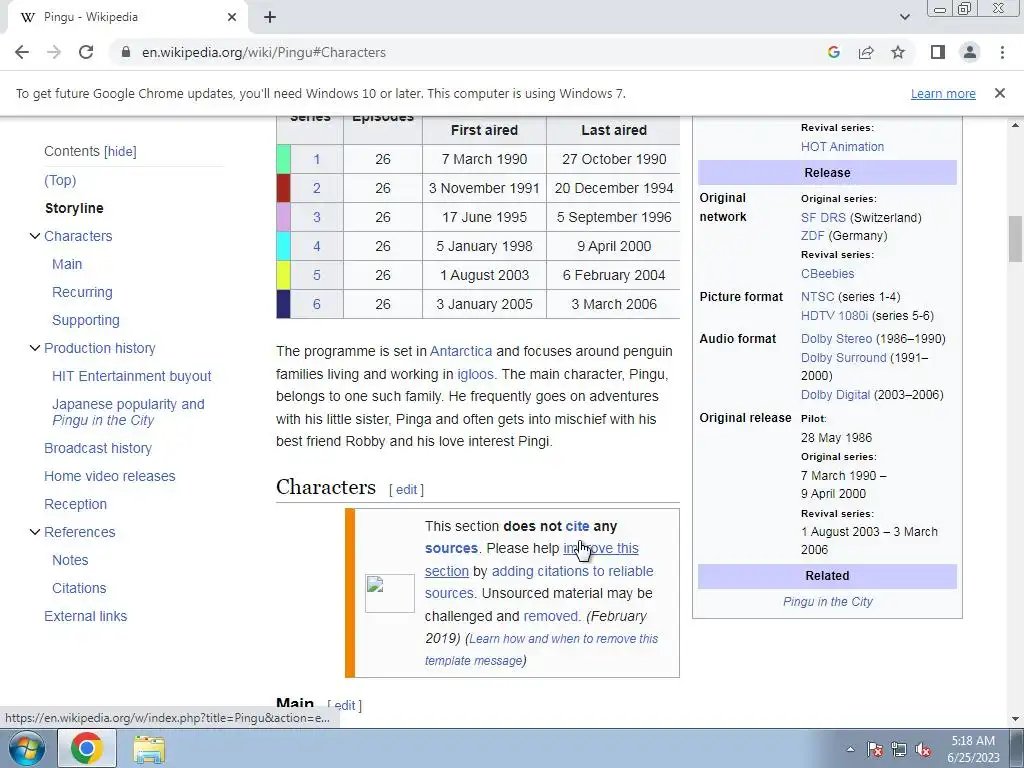Open Pingu in the City related link
The image size is (1024, 768).
(827, 601)
